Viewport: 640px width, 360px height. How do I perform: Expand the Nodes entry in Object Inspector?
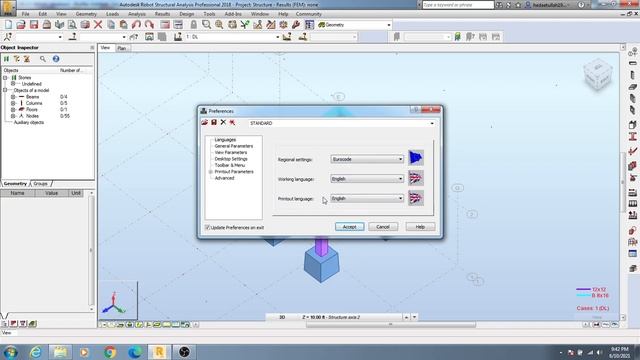(13, 116)
